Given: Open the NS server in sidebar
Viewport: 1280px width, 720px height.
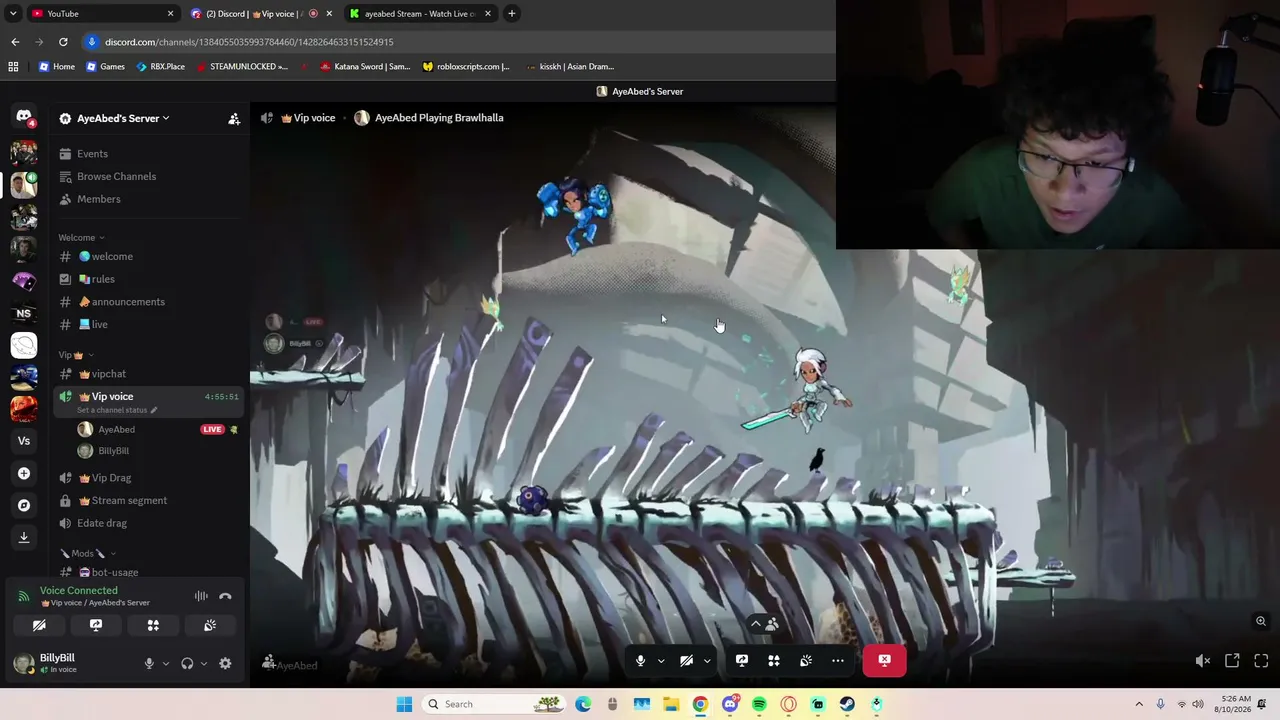Looking at the screenshot, I should coord(24,313).
